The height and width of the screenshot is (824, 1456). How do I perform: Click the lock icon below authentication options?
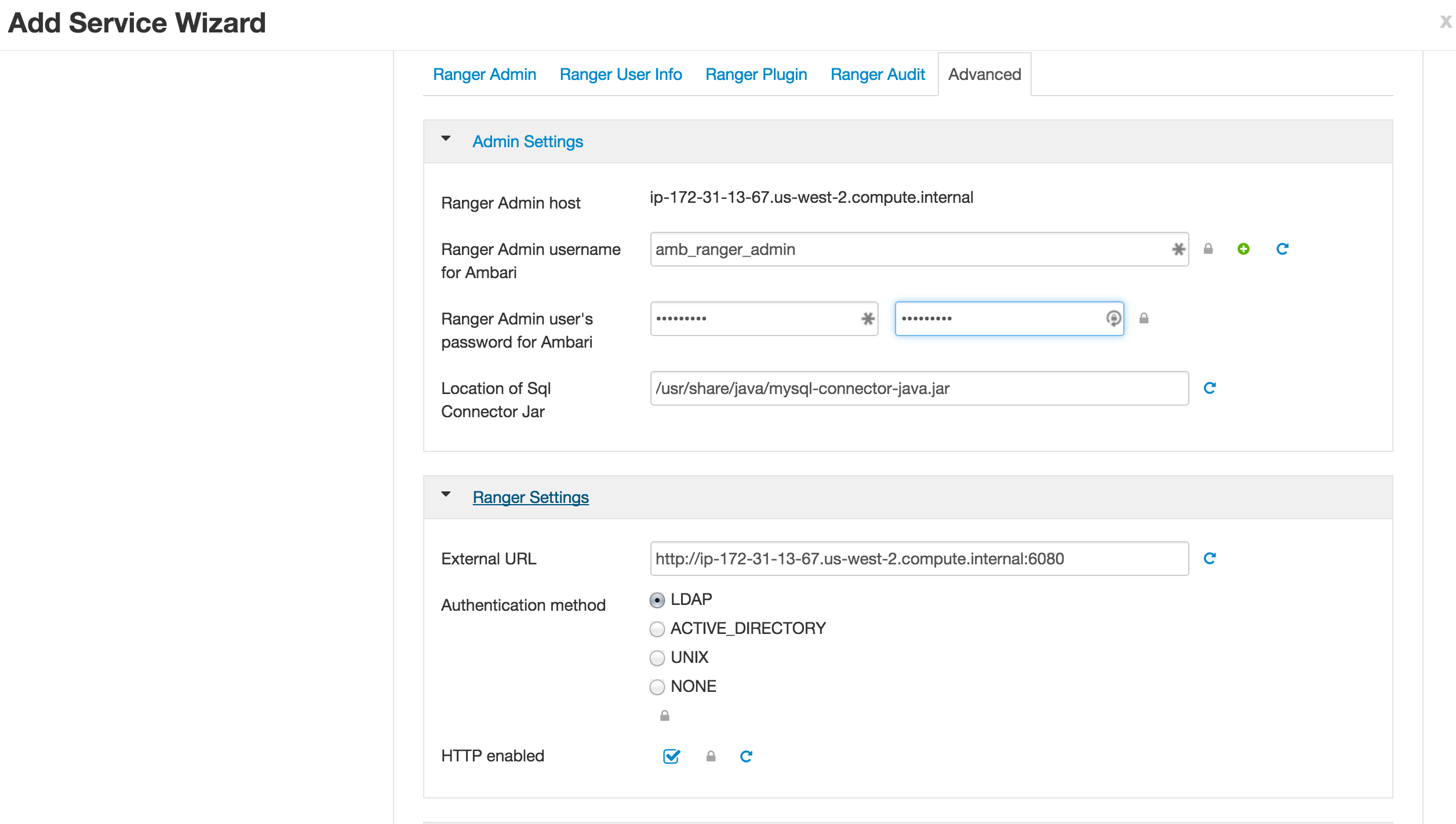[665, 716]
